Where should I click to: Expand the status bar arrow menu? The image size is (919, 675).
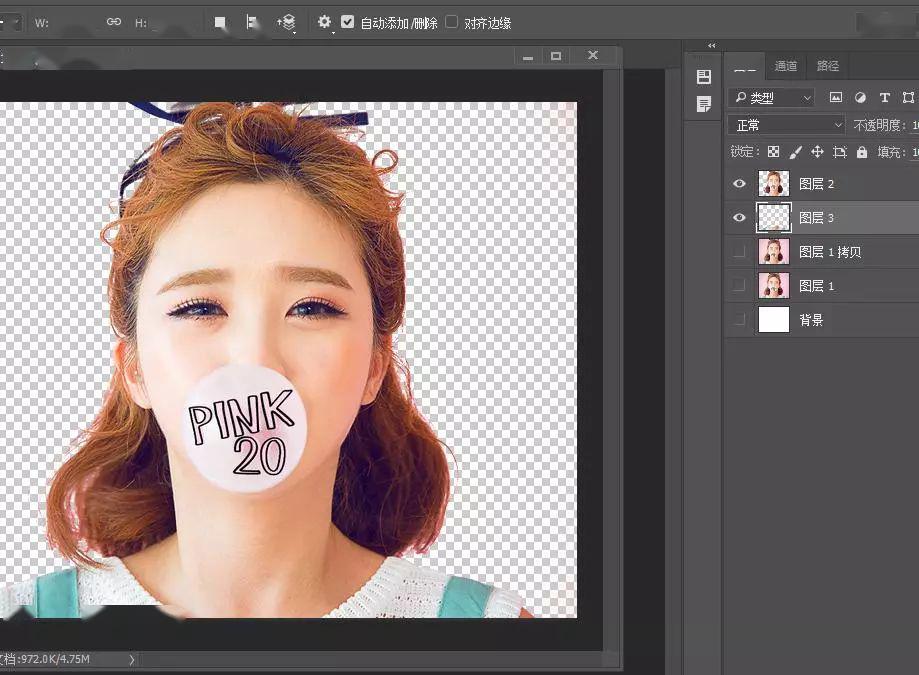tap(132, 660)
